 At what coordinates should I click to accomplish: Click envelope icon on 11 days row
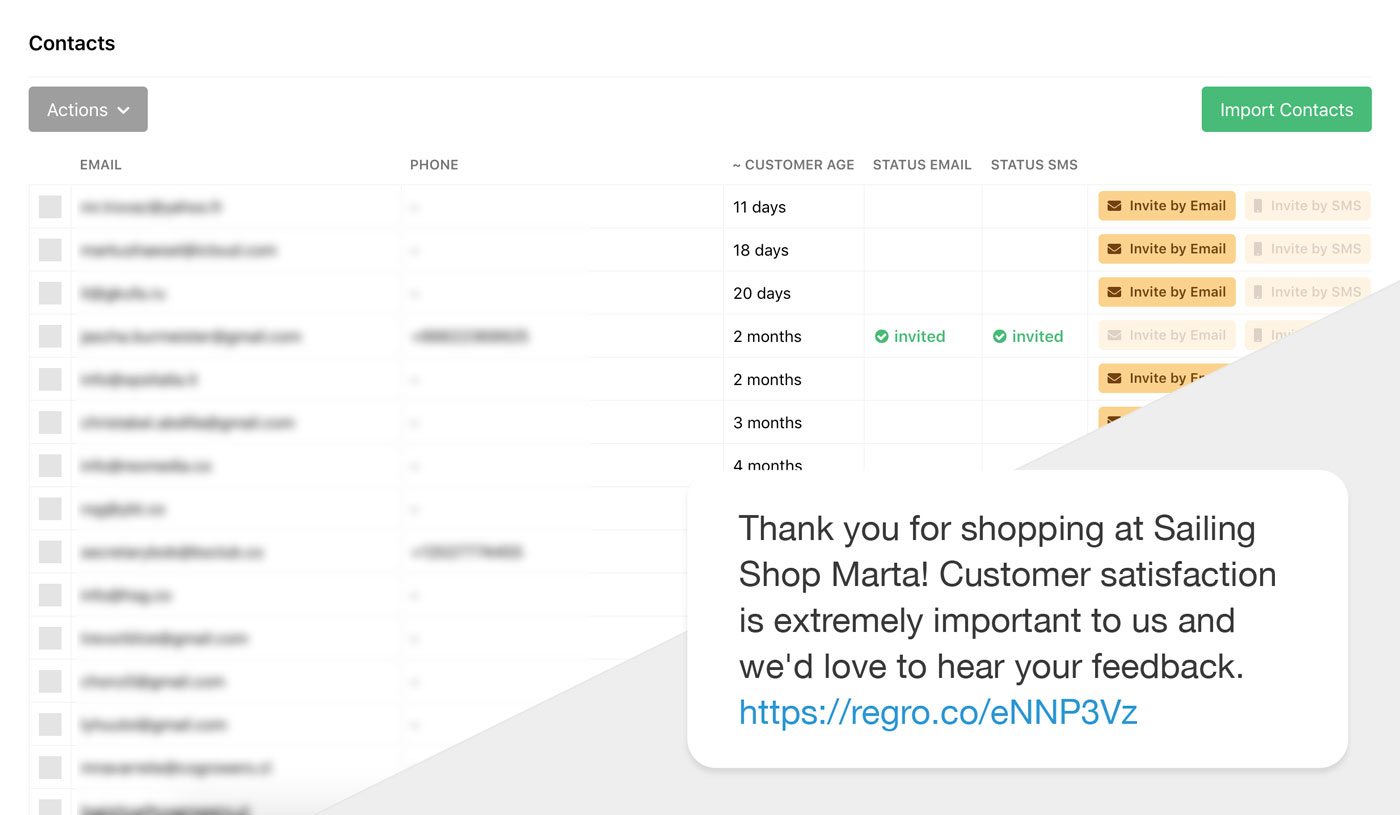[x=1114, y=206]
